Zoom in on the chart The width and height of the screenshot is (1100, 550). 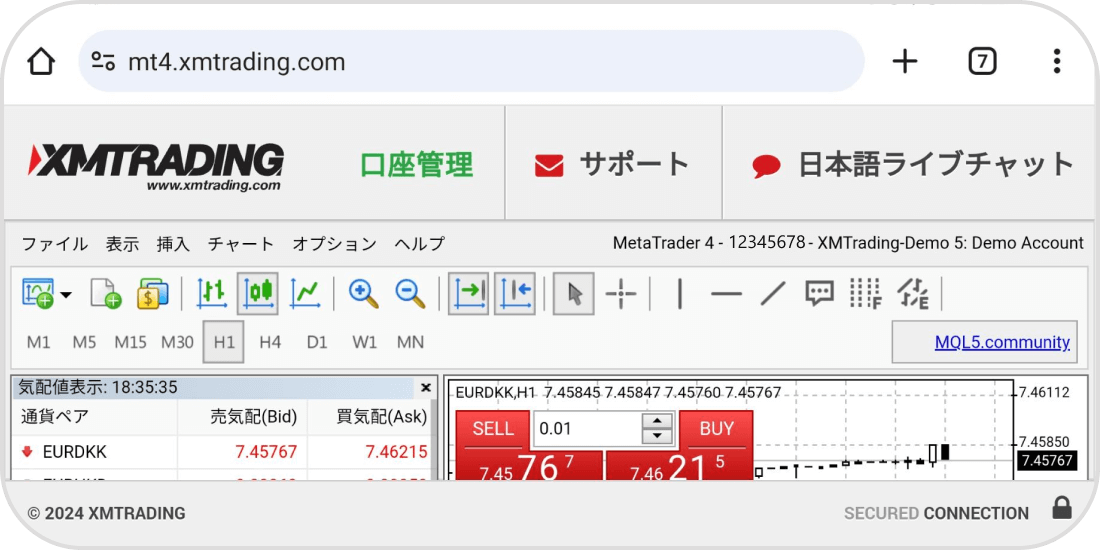tap(364, 293)
